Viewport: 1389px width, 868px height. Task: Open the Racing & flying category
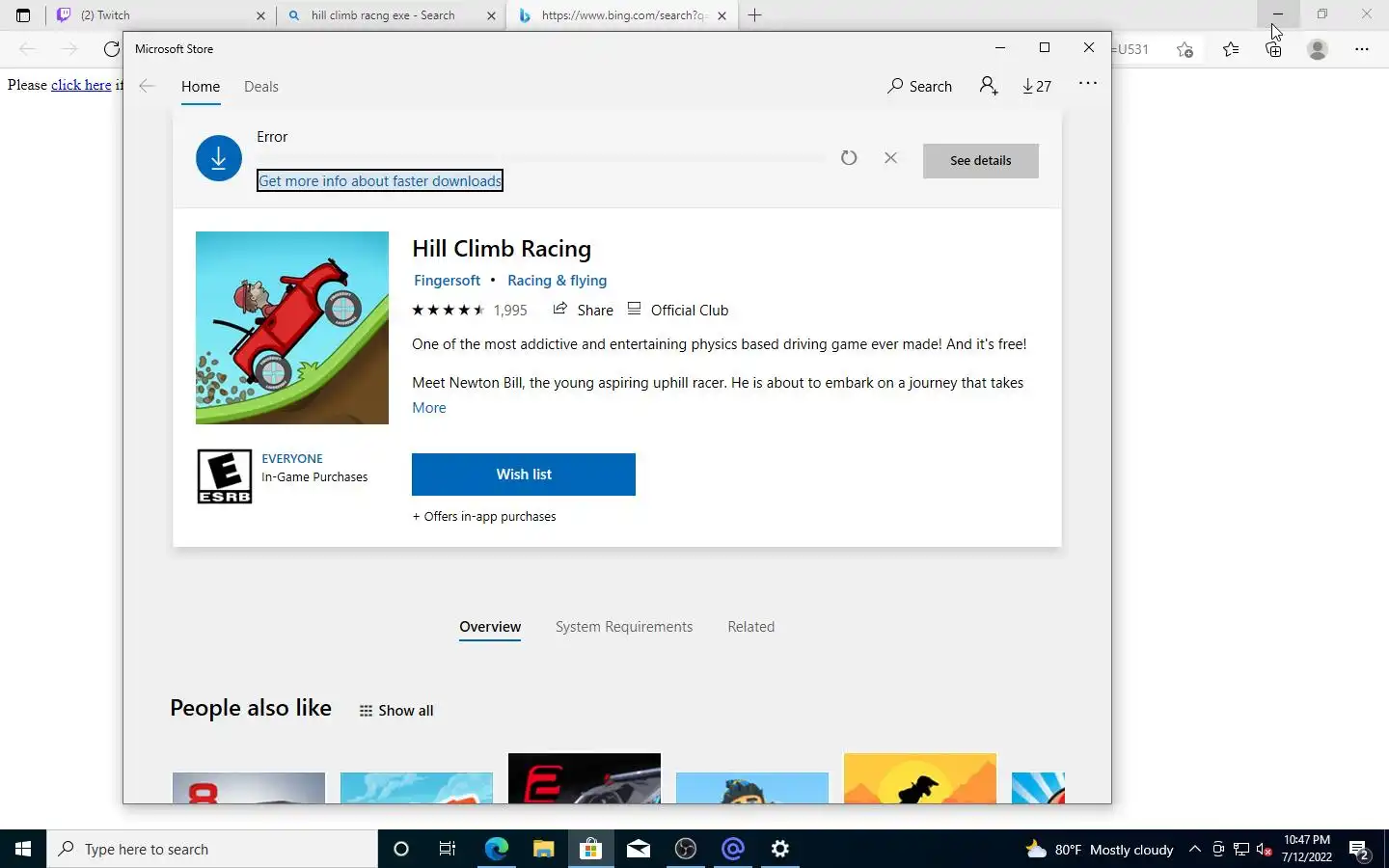pyautogui.click(x=558, y=281)
